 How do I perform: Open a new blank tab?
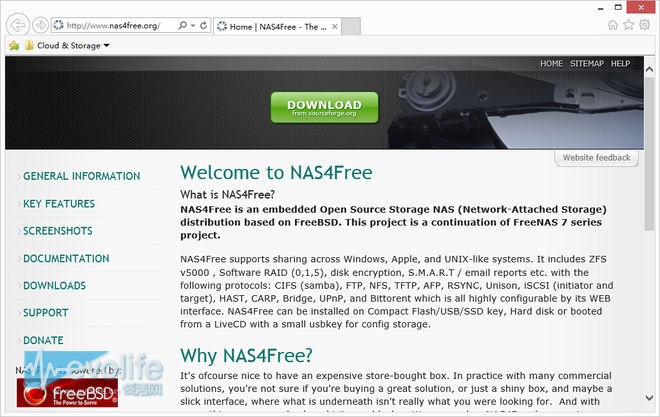pos(351,27)
